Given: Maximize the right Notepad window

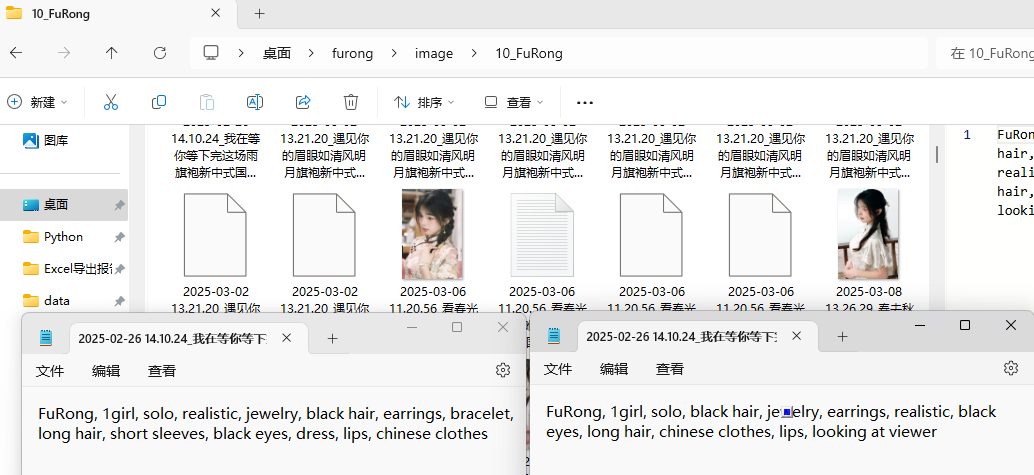Looking at the screenshot, I should pos(965,325).
